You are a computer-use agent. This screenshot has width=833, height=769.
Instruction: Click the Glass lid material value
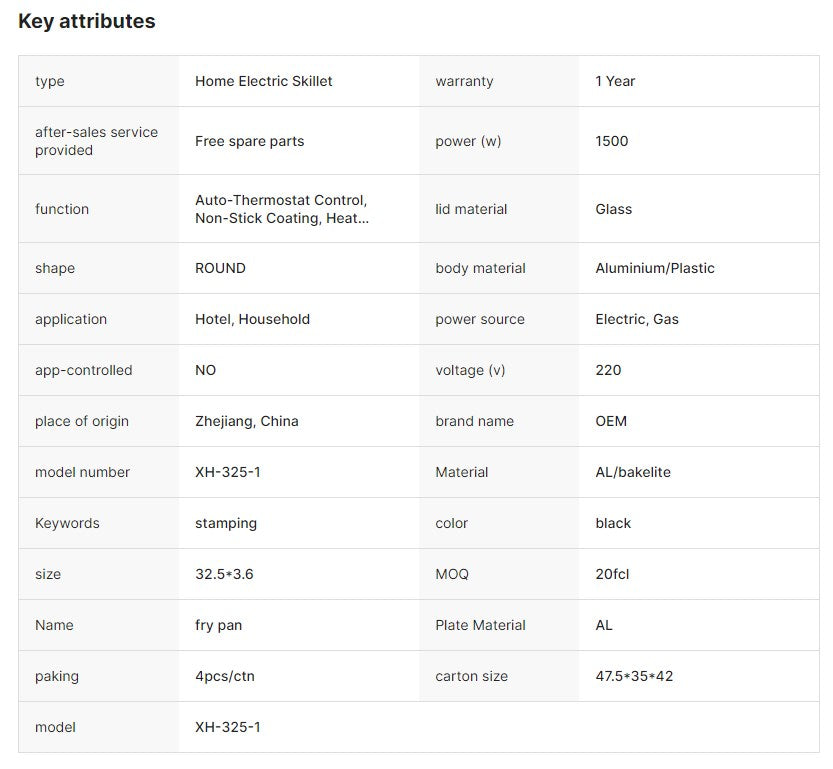coord(614,209)
